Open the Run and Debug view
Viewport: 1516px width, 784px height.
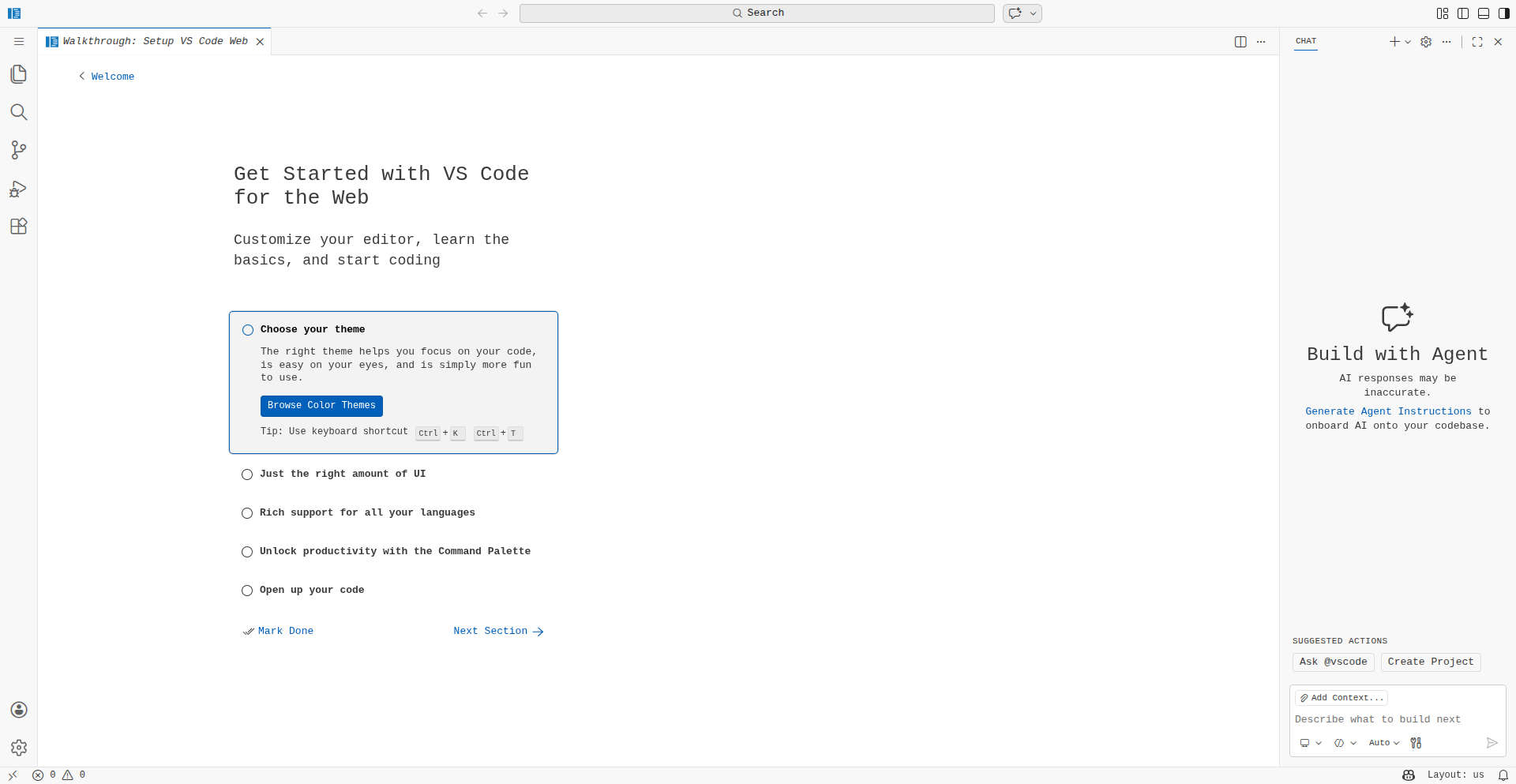tap(19, 189)
